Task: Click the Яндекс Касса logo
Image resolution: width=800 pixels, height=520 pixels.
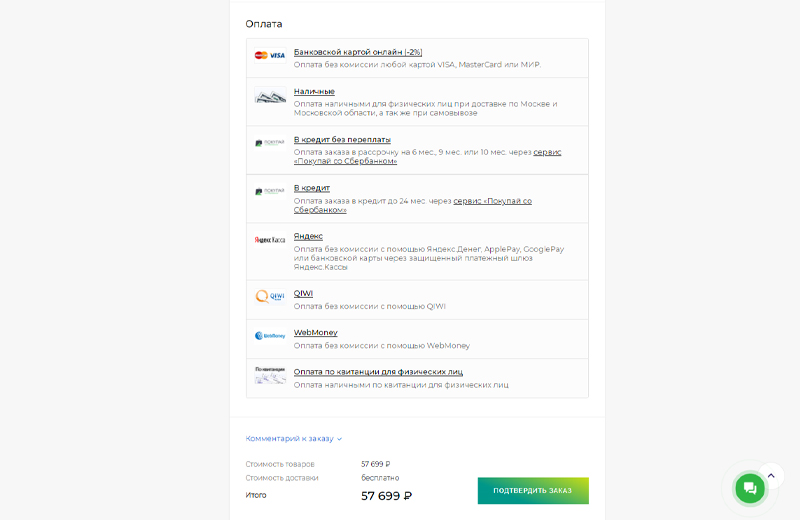Action: tap(270, 240)
